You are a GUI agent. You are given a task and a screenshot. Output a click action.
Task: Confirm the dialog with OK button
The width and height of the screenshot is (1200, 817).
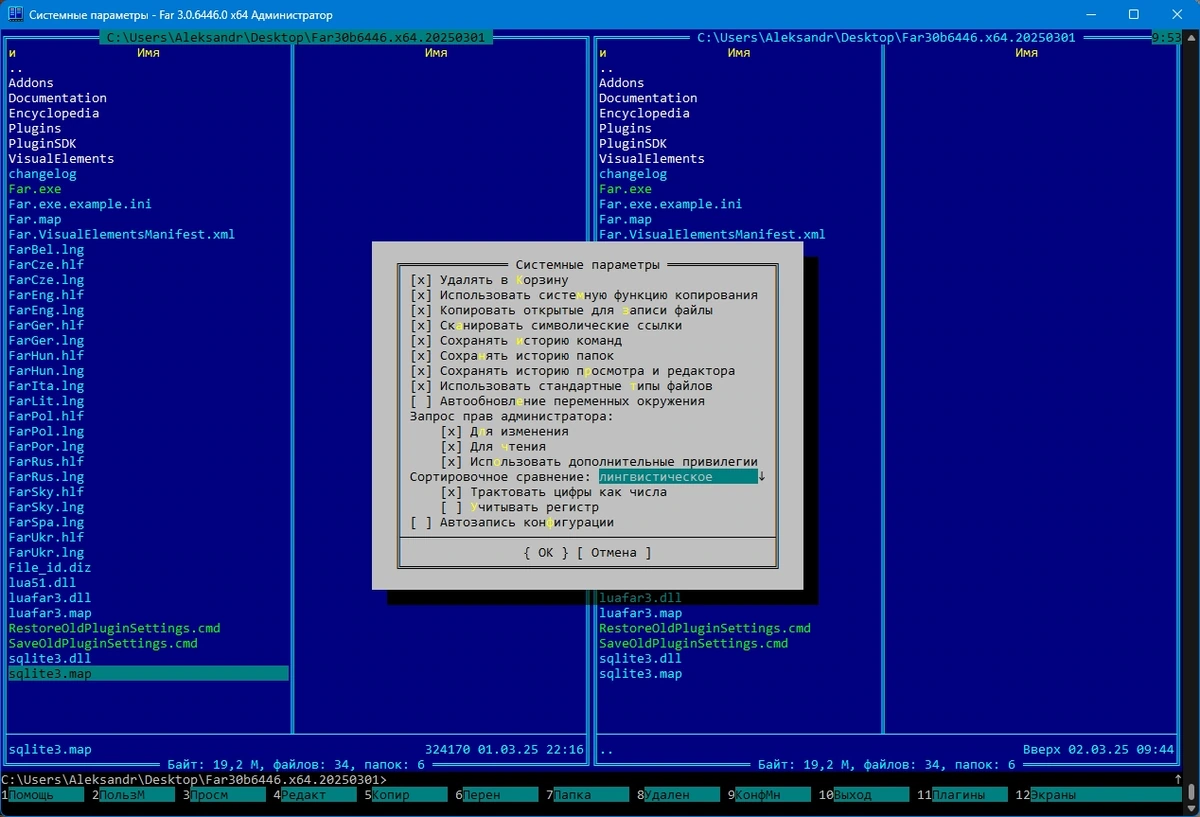(546, 552)
